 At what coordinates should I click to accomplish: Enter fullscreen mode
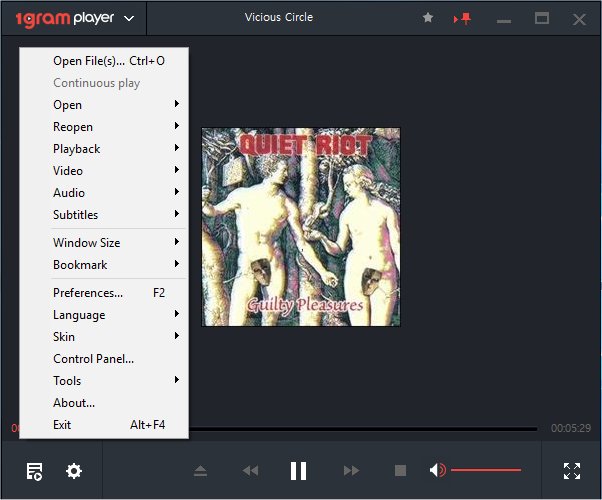coord(572,471)
